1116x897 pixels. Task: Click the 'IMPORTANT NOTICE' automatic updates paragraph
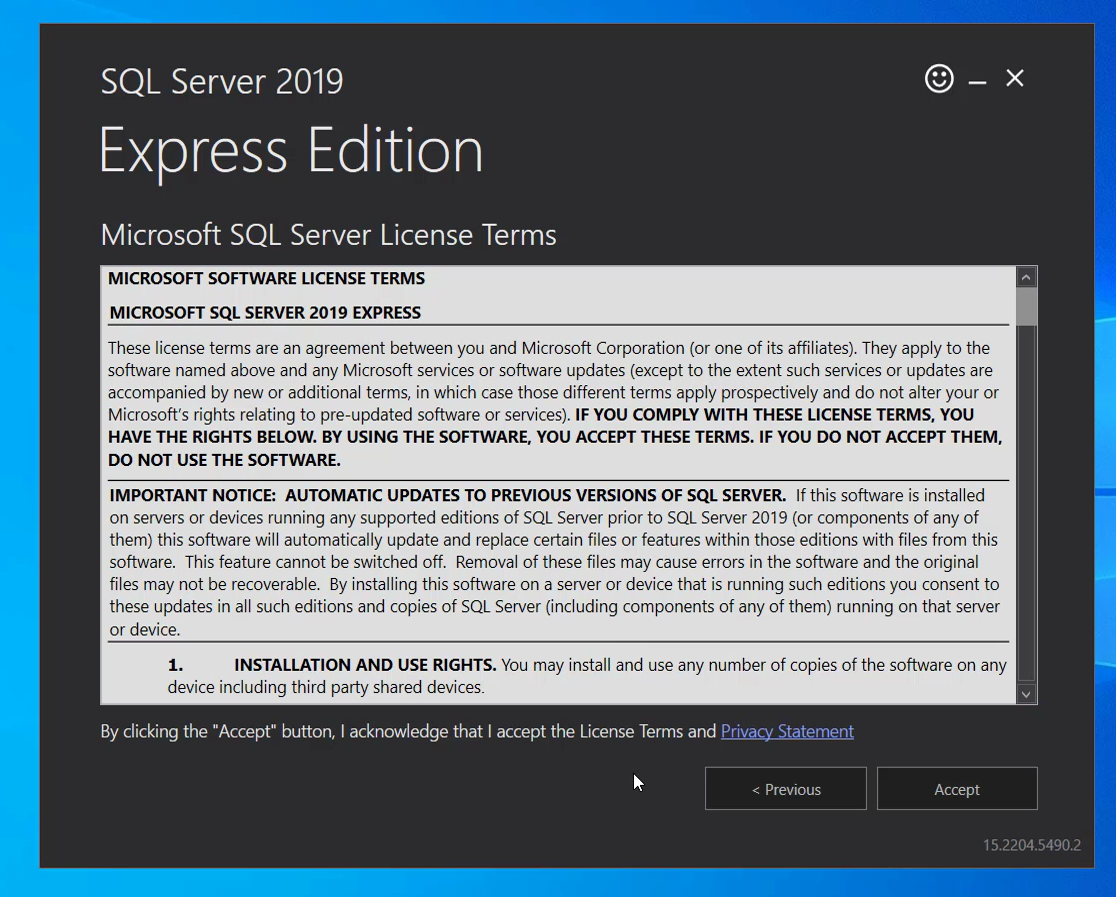pos(555,562)
